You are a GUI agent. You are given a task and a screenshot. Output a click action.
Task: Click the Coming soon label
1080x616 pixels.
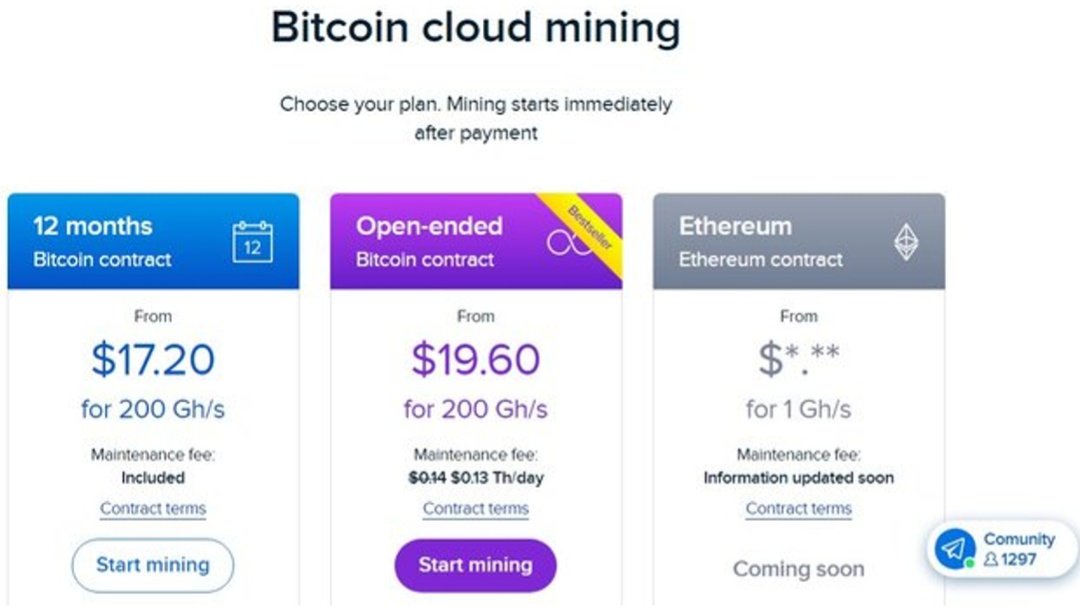798,569
